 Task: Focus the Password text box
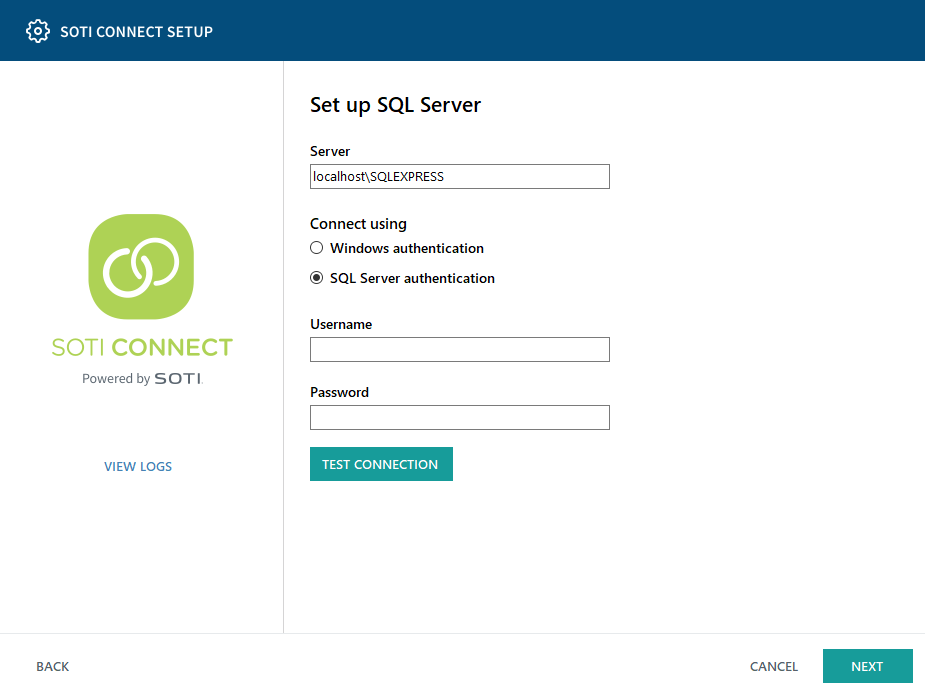[x=460, y=417]
